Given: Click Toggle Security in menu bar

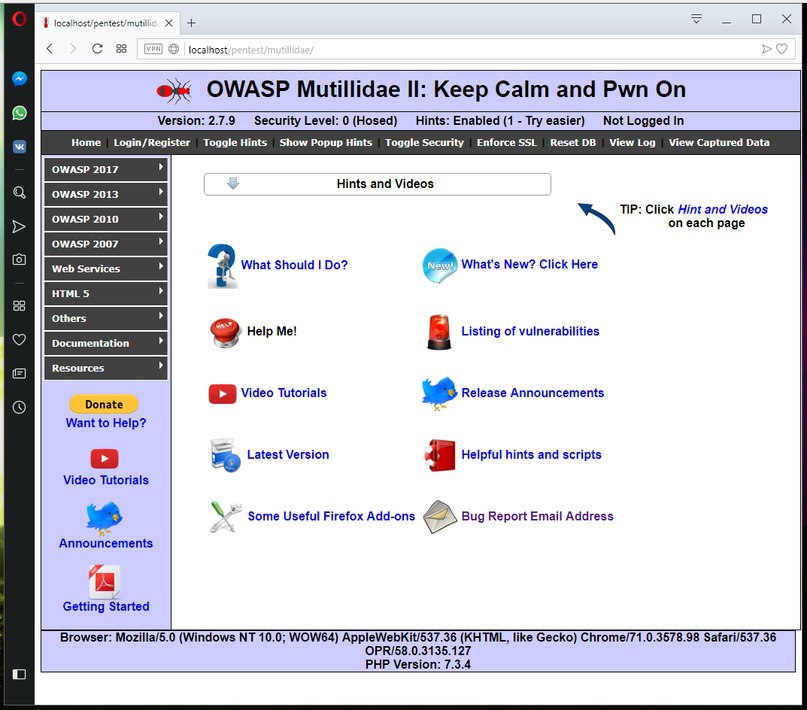Looking at the screenshot, I should tap(425, 143).
